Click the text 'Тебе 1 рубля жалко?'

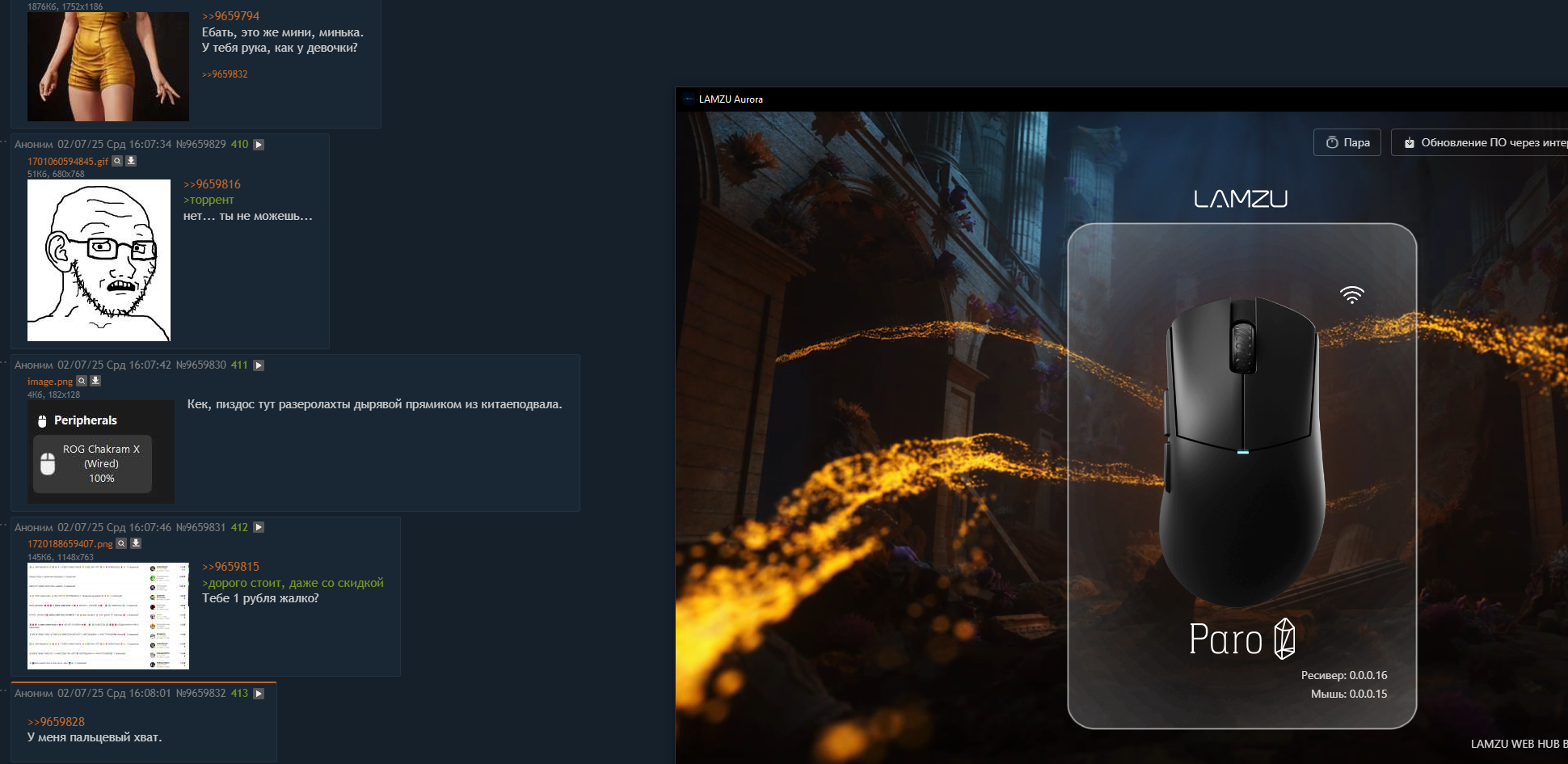260,598
